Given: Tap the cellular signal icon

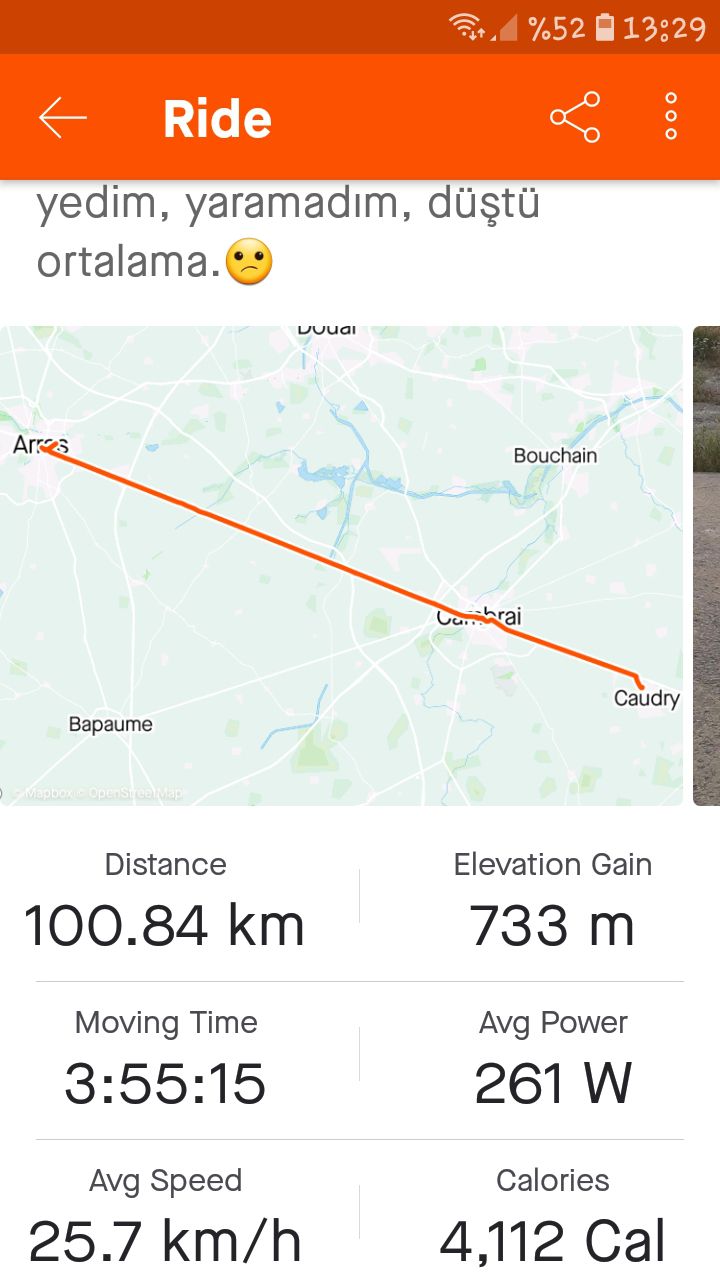Looking at the screenshot, I should (507, 28).
